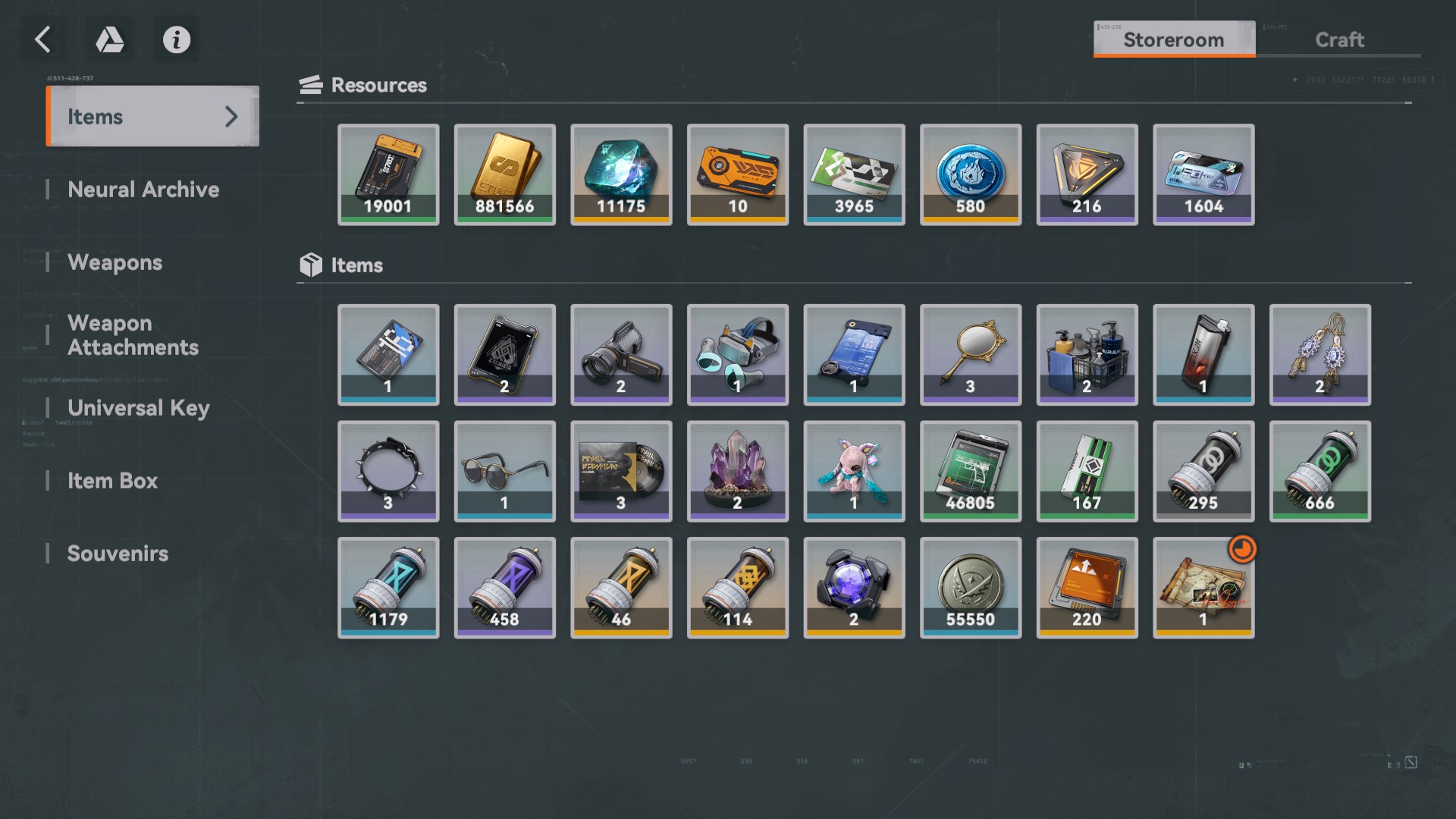Open the Universal Key category

point(138,408)
